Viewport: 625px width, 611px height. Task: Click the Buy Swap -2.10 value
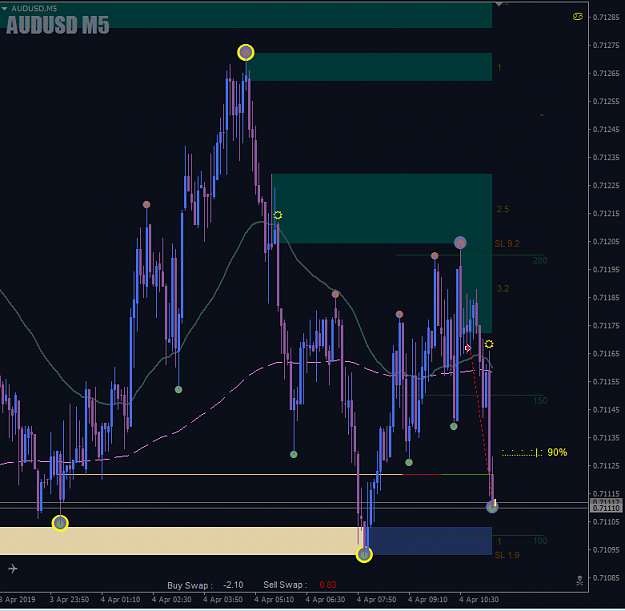click(x=233, y=585)
